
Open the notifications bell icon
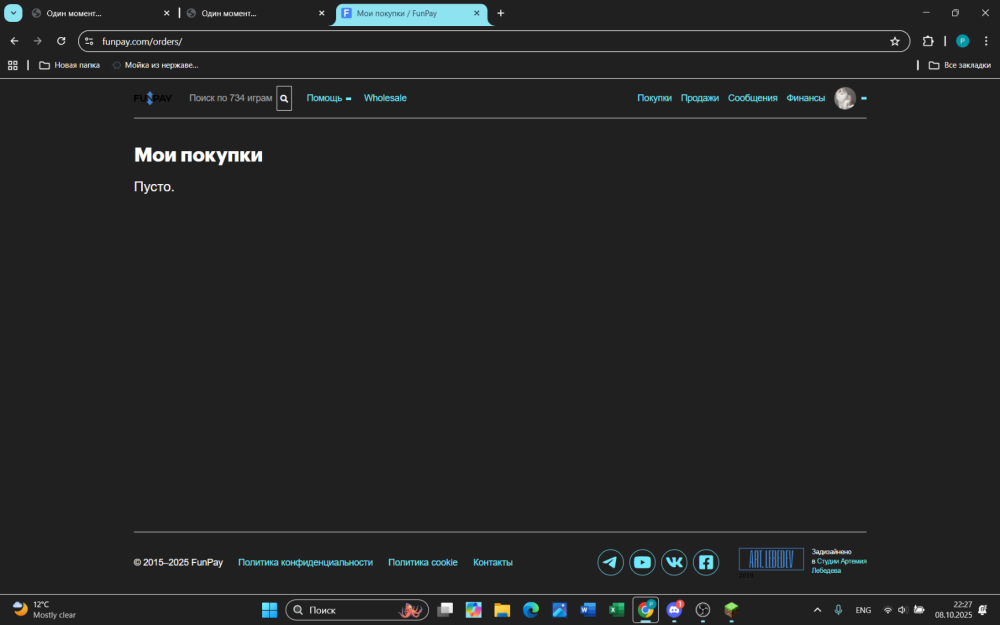tap(983, 610)
